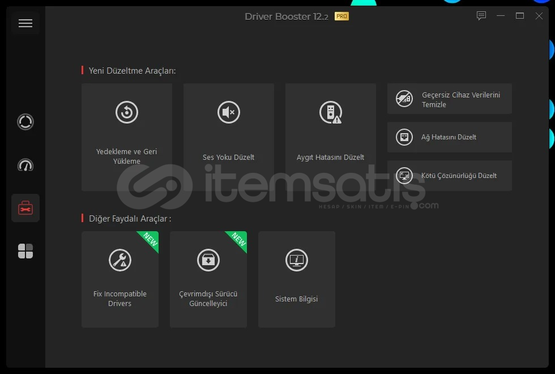Click the backup restore circular arrow icon
Viewport: 555px width, 374px height.
127,112
